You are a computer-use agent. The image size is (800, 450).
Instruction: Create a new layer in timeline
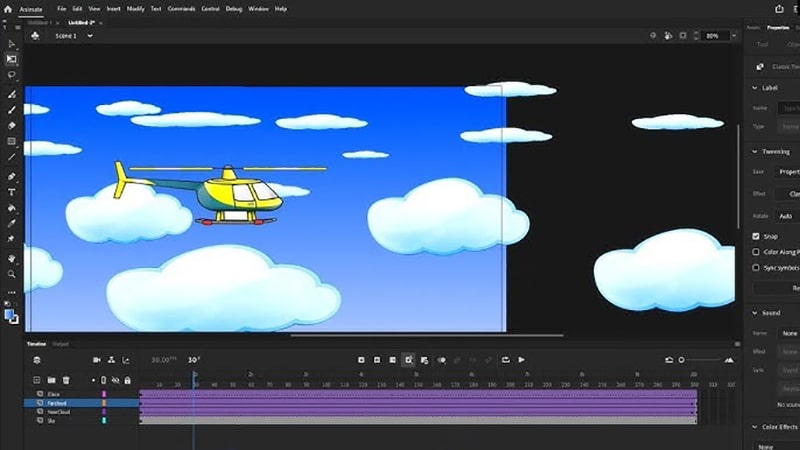click(x=37, y=380)
